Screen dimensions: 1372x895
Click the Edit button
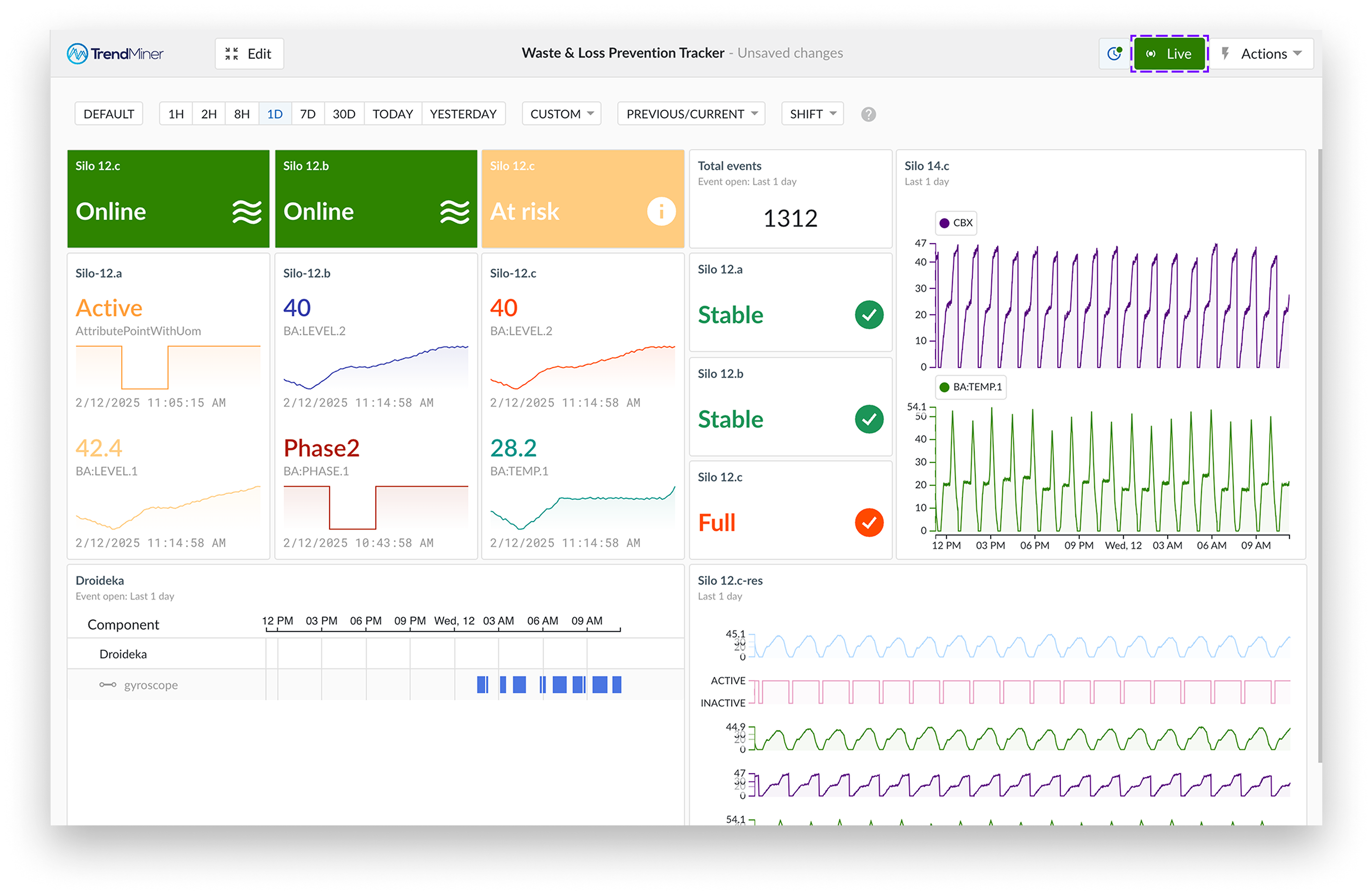coord(249,54)
